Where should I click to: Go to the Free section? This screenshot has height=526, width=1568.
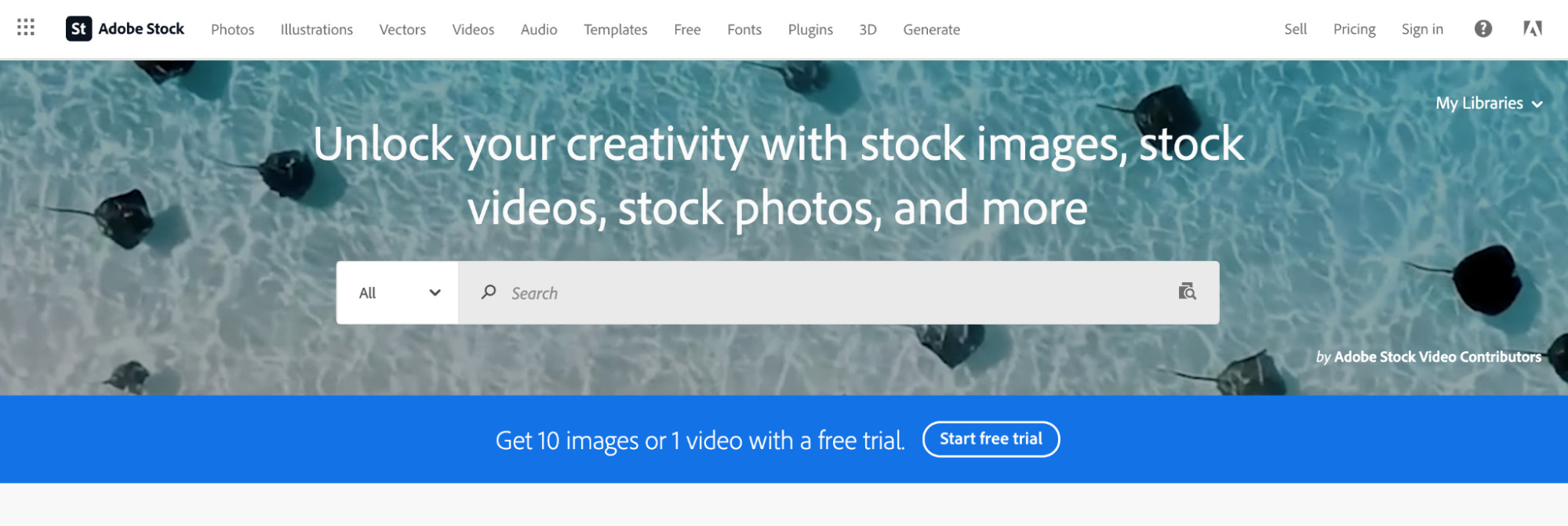coord(687,30)
